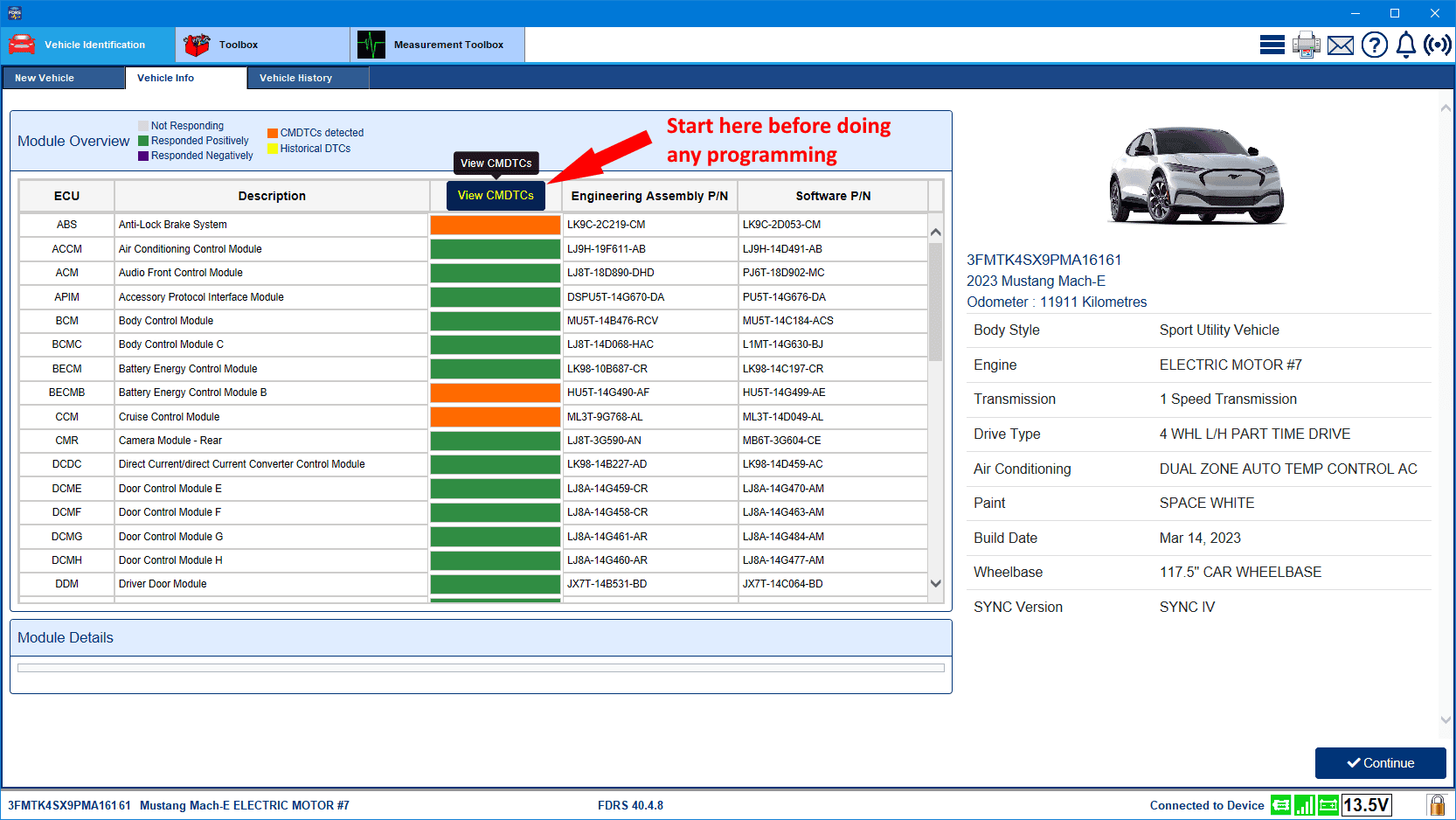Toggle the green status indicator for BCM
The image size is (1456, 820).
point(495,321)
